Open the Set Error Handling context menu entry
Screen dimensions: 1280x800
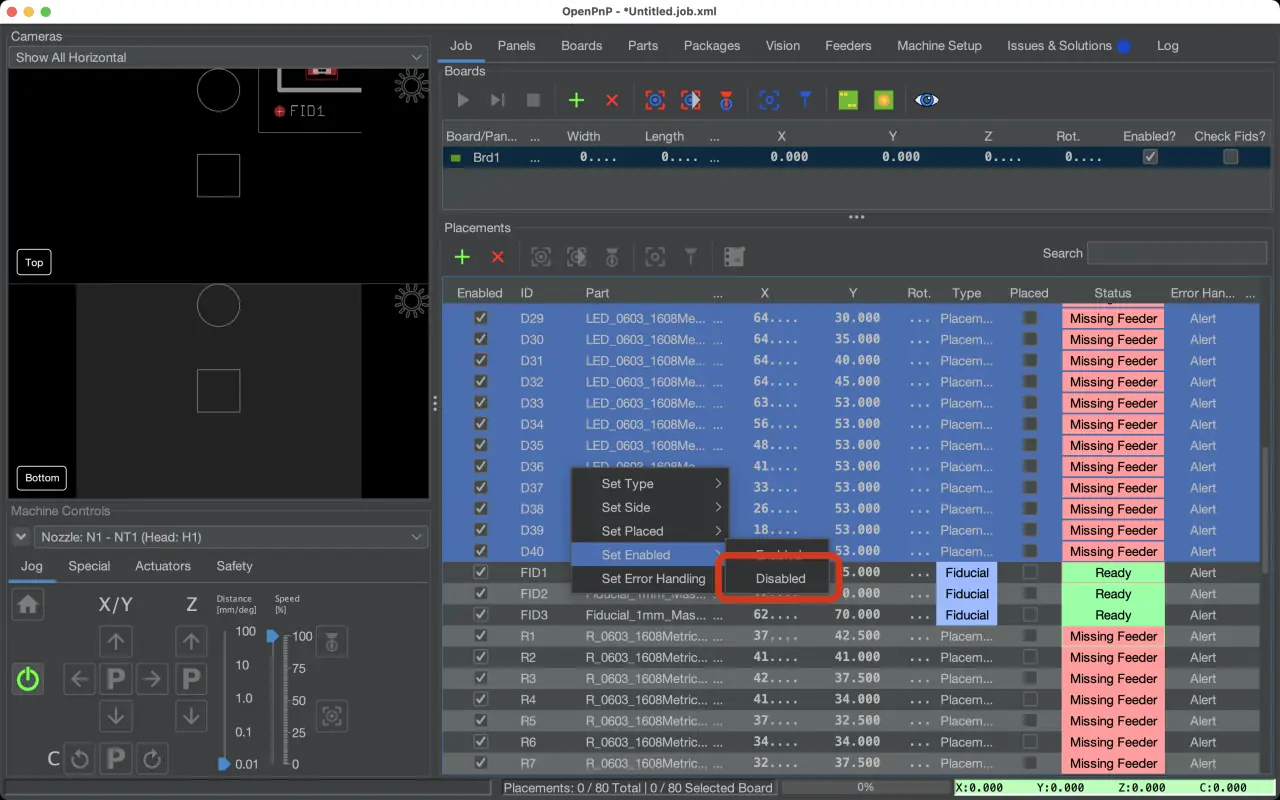point(652,578)
